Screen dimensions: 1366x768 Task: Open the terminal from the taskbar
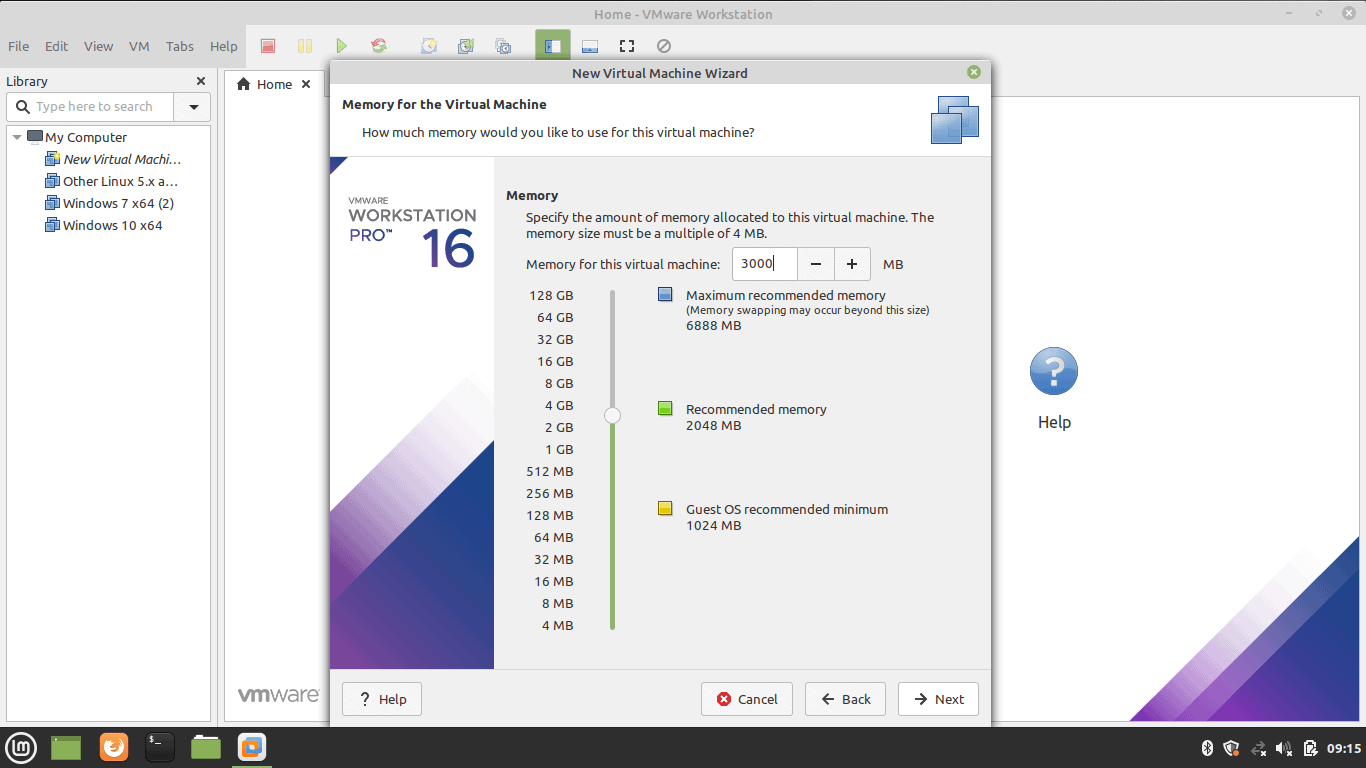click(x=159, y=747)
